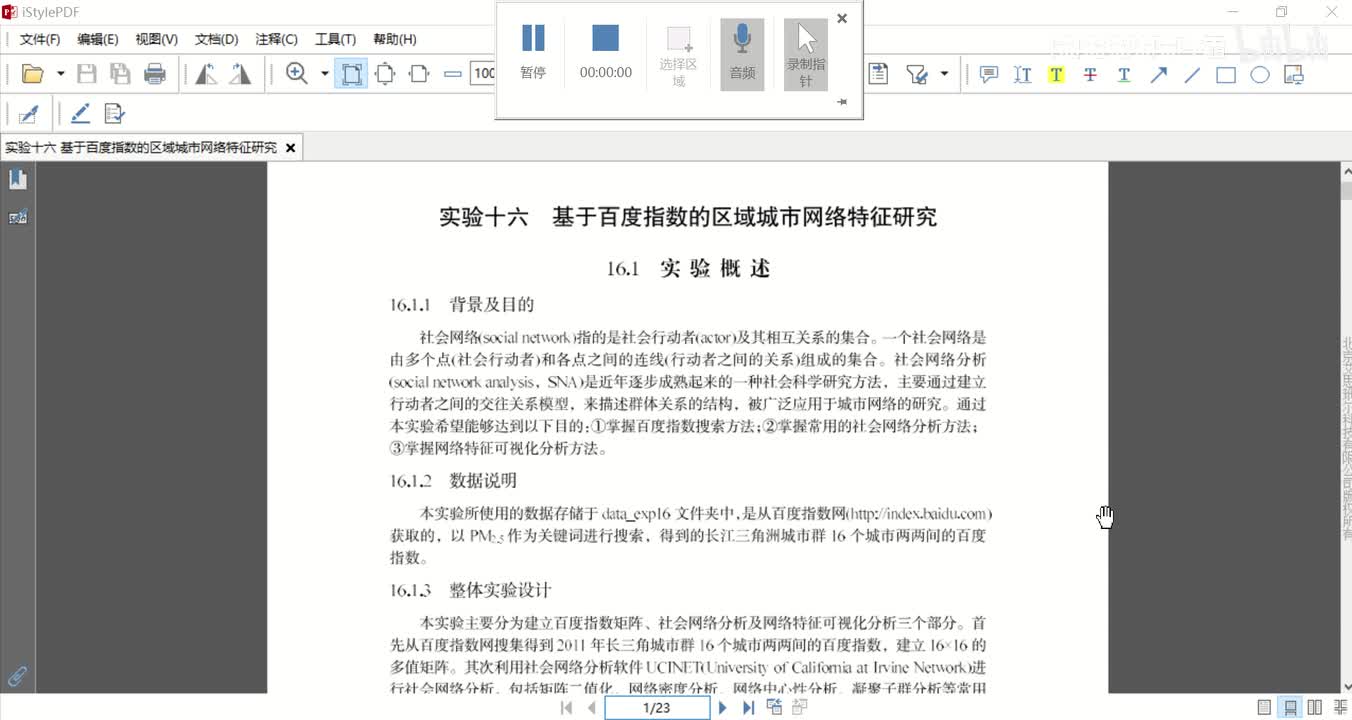Fit page to width
Screen dimensions: 1352x720
(x=419, y=74)
